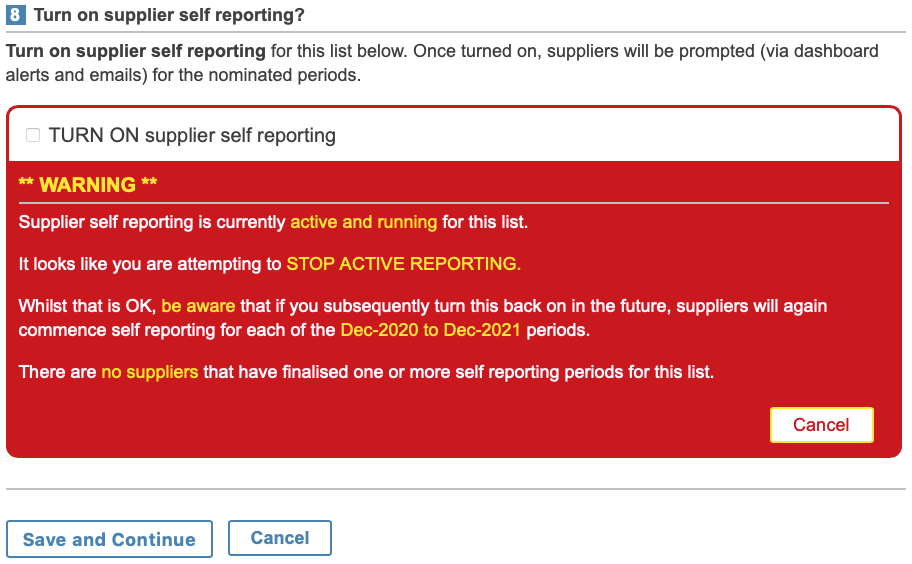Image resolution: width=912 pixels, height=564 pixels.
Task: Click the yellow ** WARNING ** title
Action: pyautogui.click(x=88, y=184)
